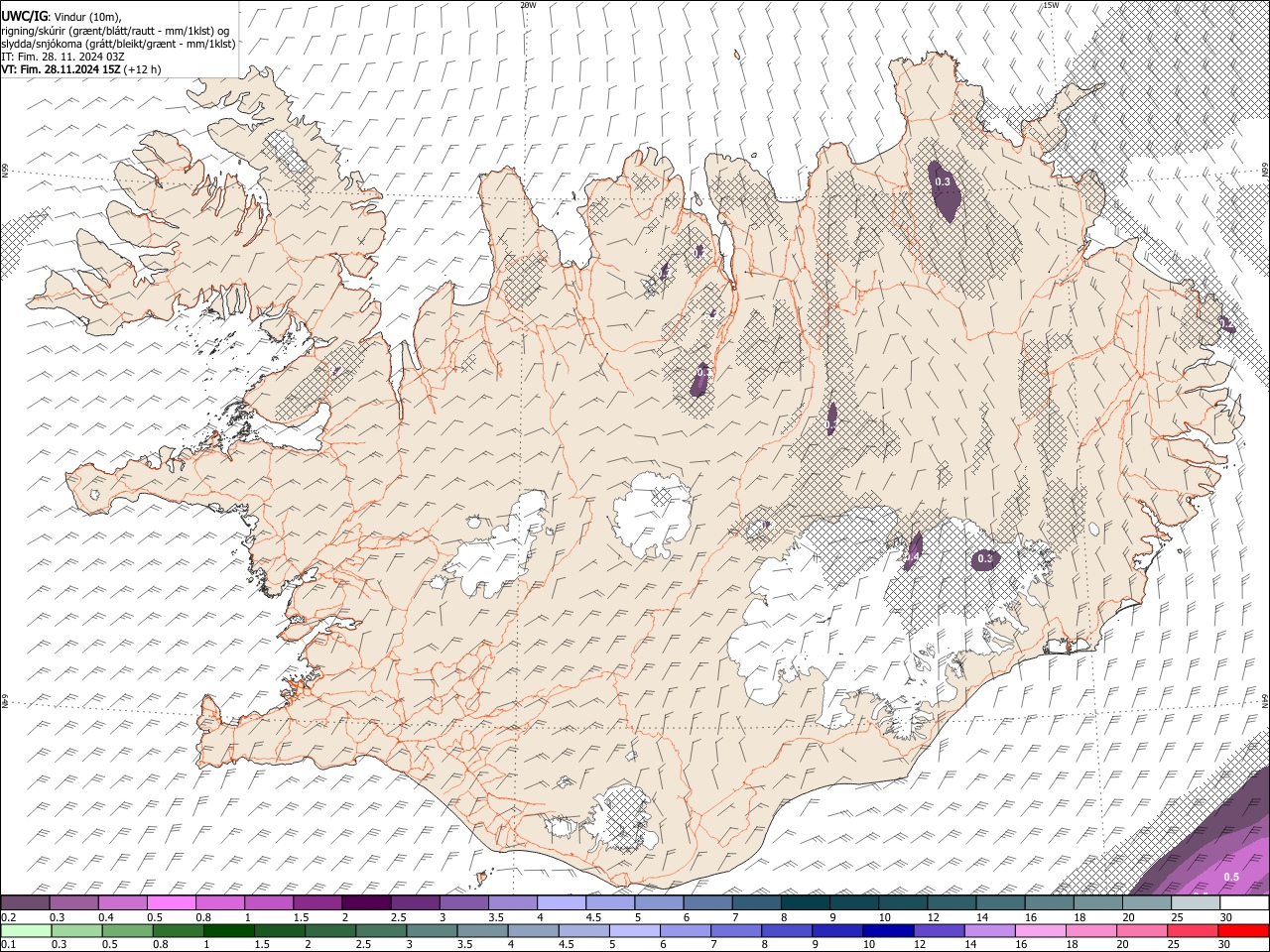Click the '25' value label in bottom legend row
This screenshot has width=1270, height=952.
1175,944
